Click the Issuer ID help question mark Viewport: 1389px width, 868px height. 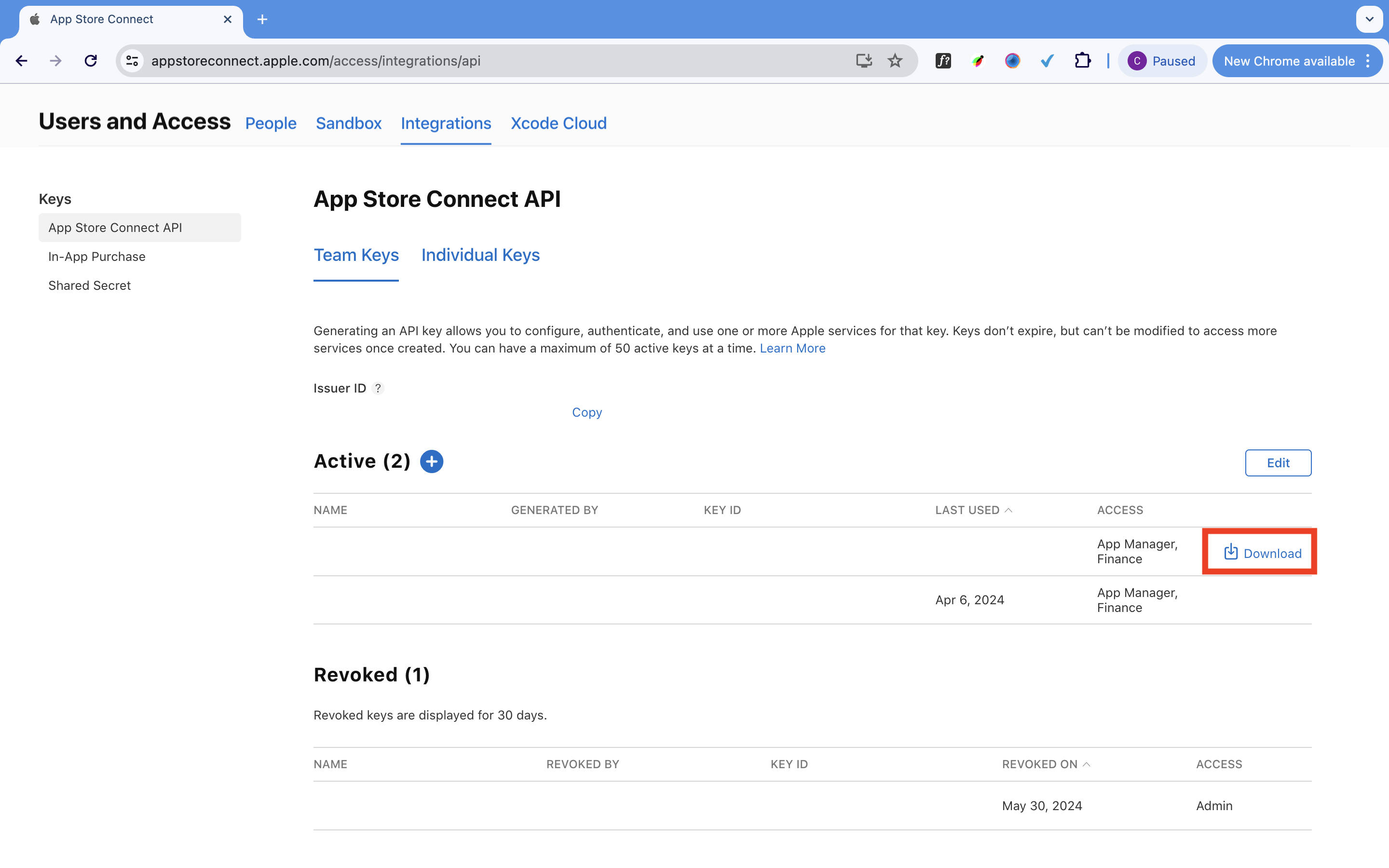pyautogui.click(x=378, y=388)
